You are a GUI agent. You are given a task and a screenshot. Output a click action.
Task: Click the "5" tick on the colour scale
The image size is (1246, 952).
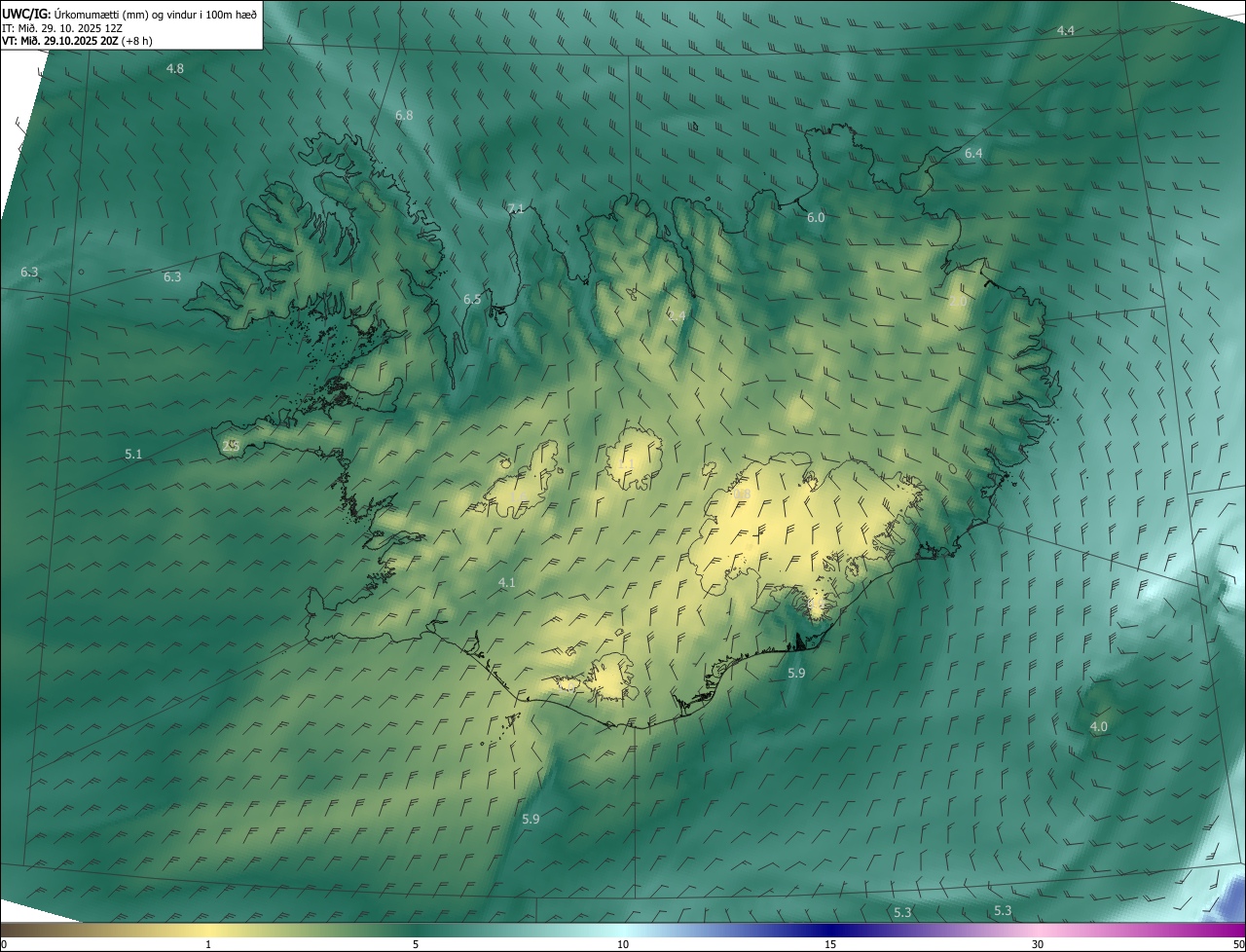(x=416, y=944)
